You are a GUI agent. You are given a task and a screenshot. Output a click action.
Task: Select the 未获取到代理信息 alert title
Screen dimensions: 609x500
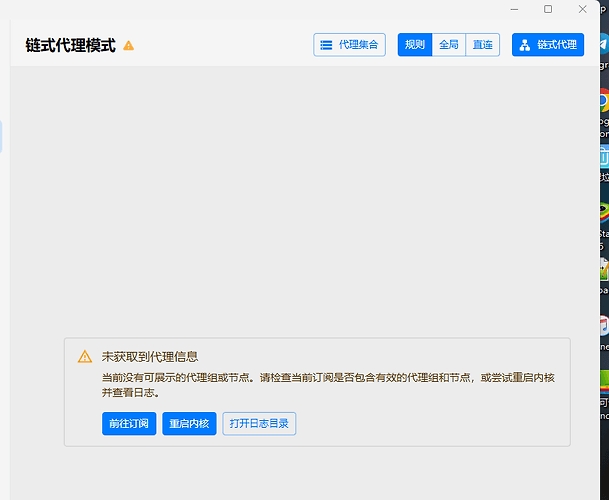tap(150, 357)
